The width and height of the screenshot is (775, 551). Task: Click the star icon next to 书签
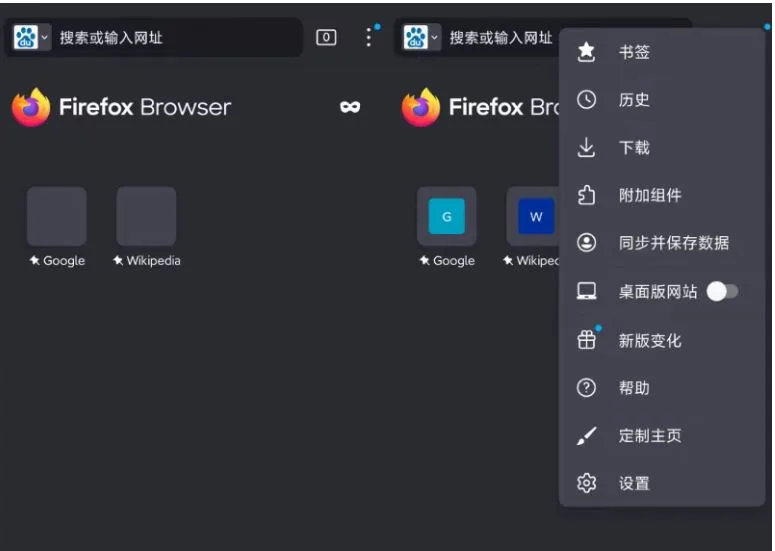tap(587, 52)
